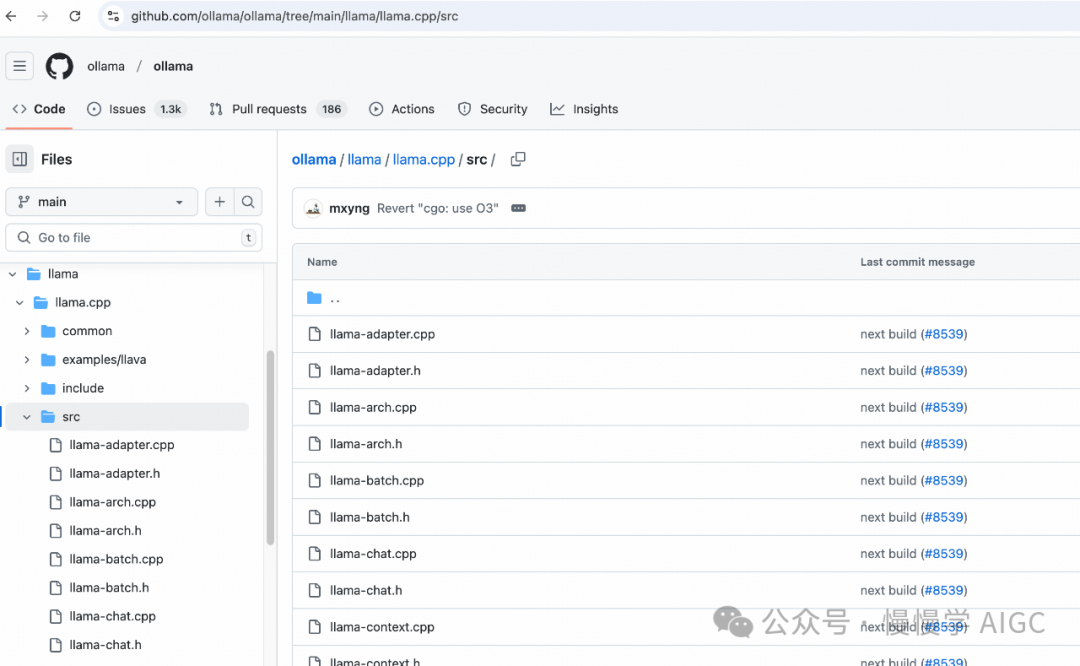The height and width of the screenshot is (666, 1080).
Task: Go back with the browser back arrow
Action: (x=11, y=16)
